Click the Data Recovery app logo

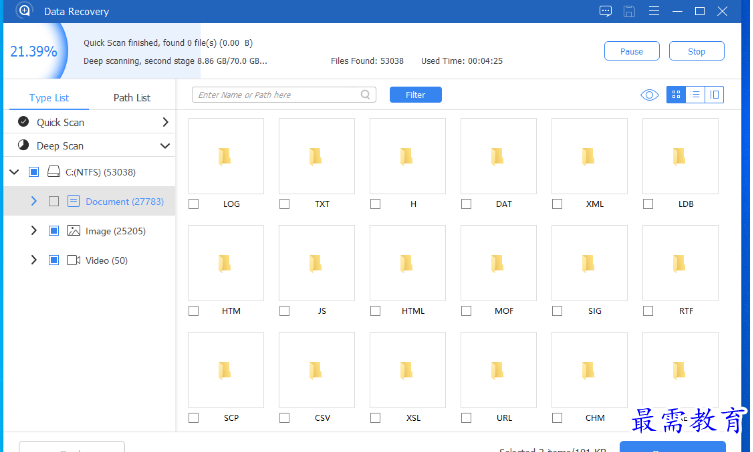24,10
